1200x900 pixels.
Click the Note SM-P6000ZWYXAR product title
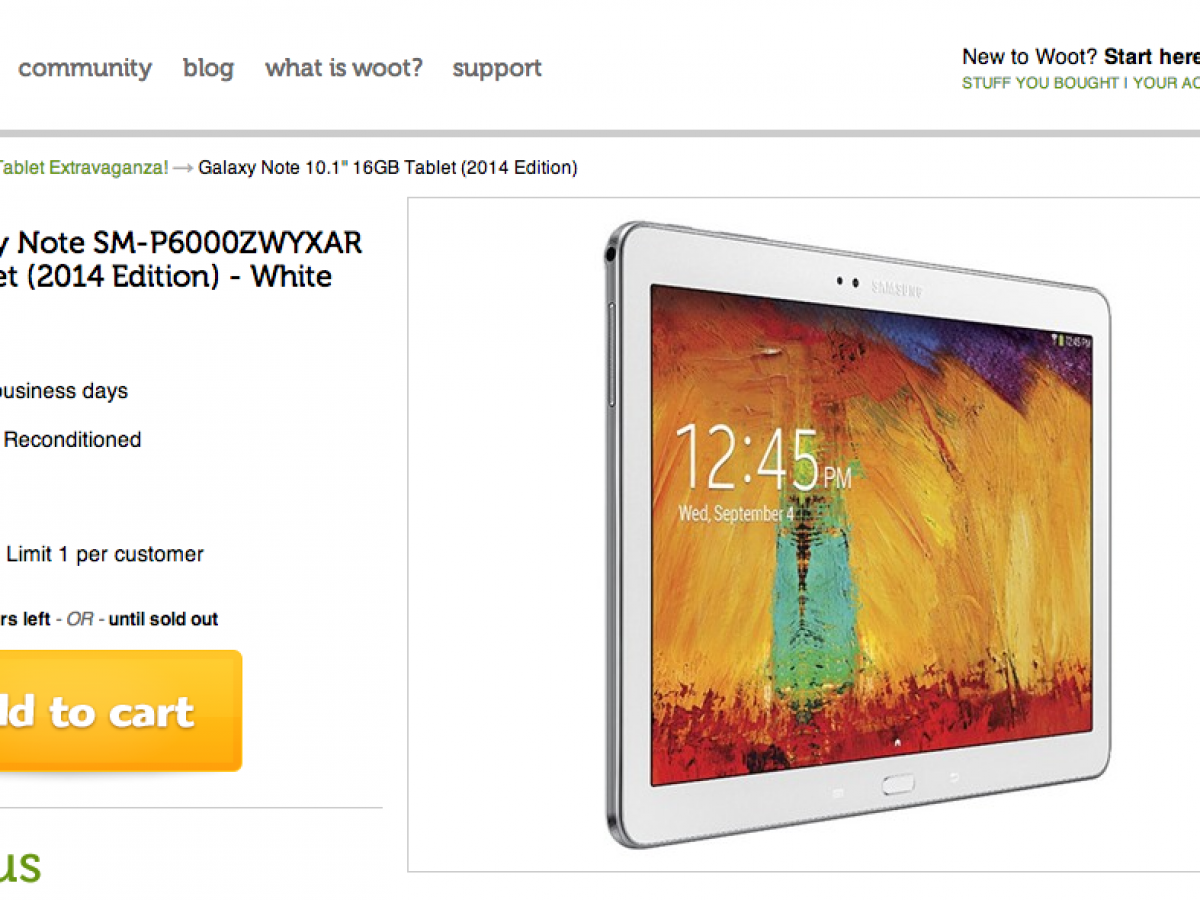pos(181,259)
